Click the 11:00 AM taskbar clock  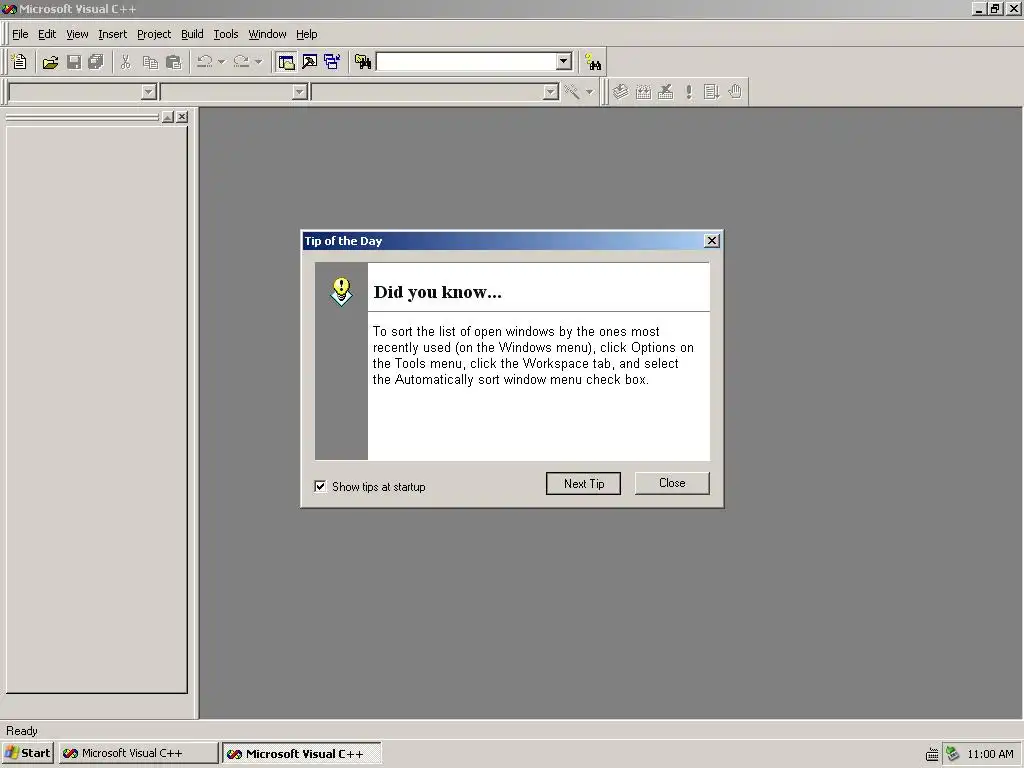click(x=990, y=754)
